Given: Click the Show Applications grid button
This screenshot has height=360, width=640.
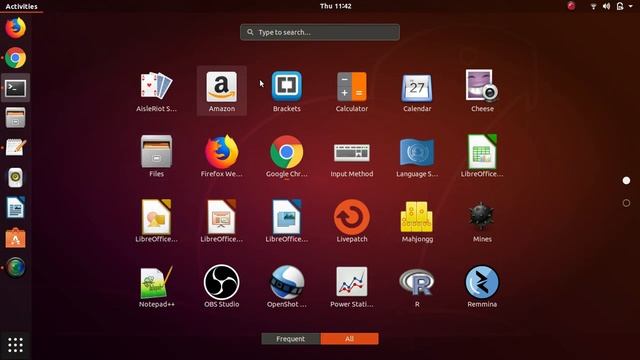Looking at the screenshot, I should coord(16,345).
